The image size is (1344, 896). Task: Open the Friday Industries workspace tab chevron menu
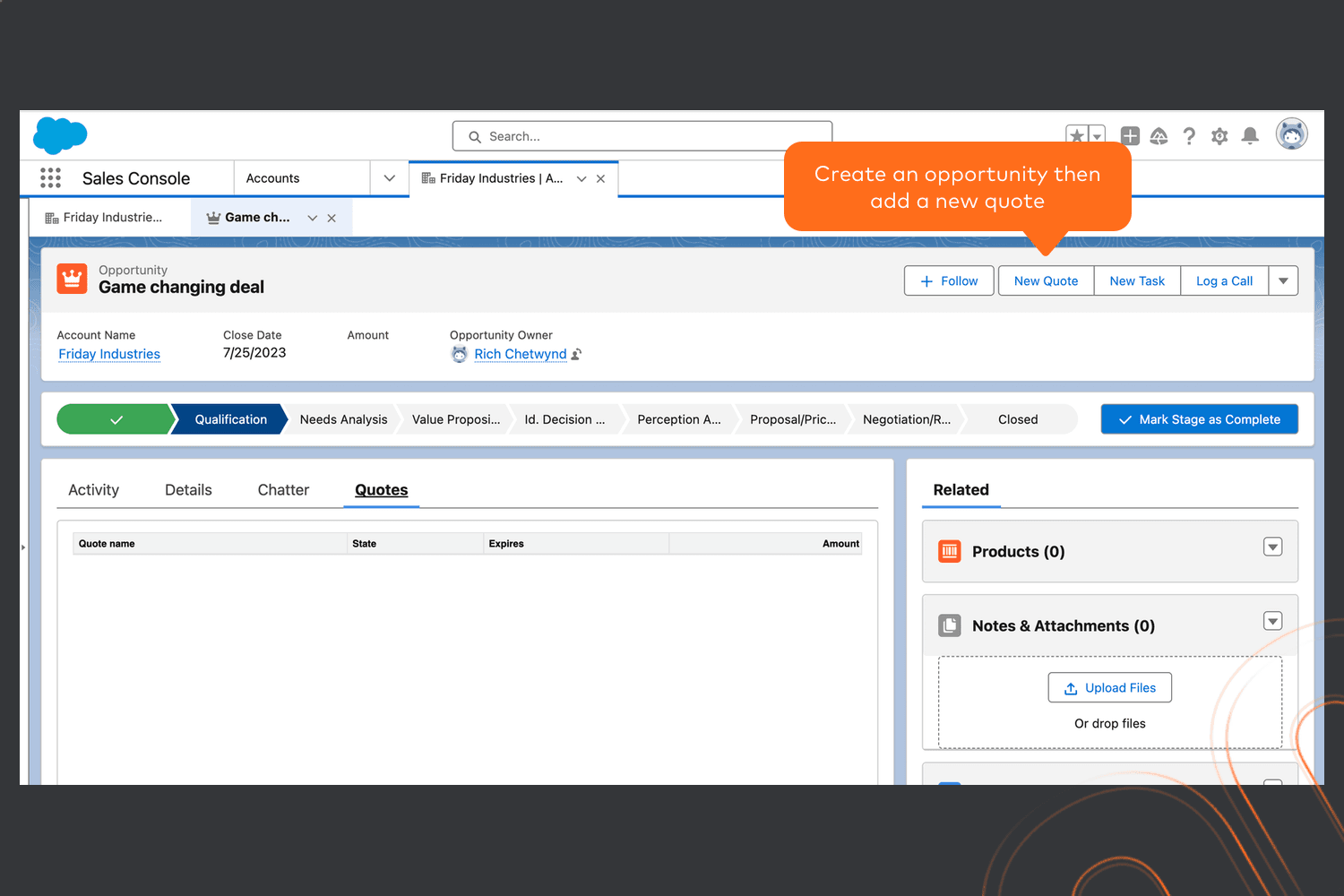(x=582, y=179)
